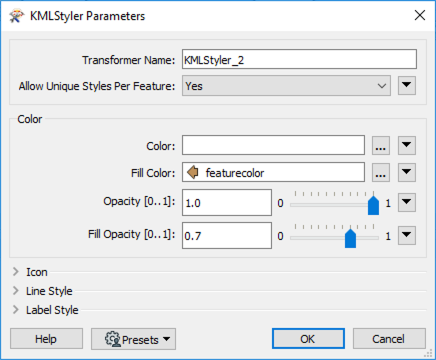Image resolution: width=436 pixels, height=360 pixels.
Task: Click the Opacity value field showing 1.0
Action: 227,202
